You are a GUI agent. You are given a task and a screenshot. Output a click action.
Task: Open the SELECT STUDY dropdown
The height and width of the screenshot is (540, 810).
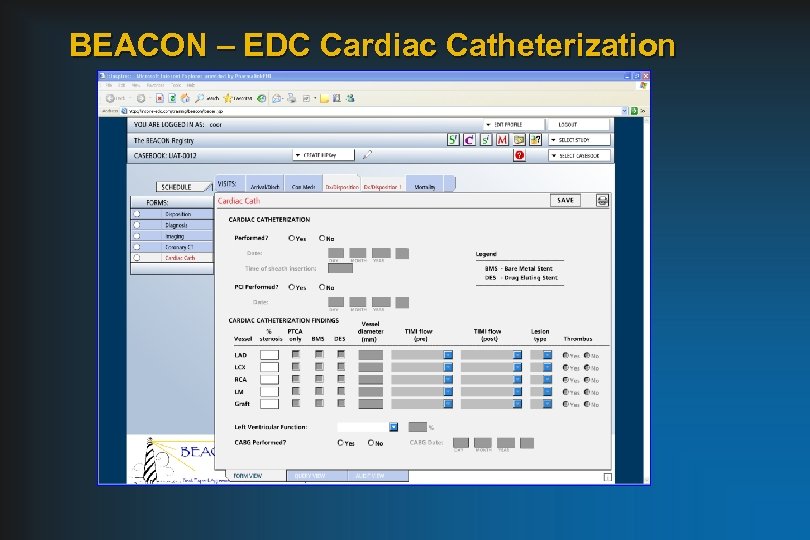[580, 140]
